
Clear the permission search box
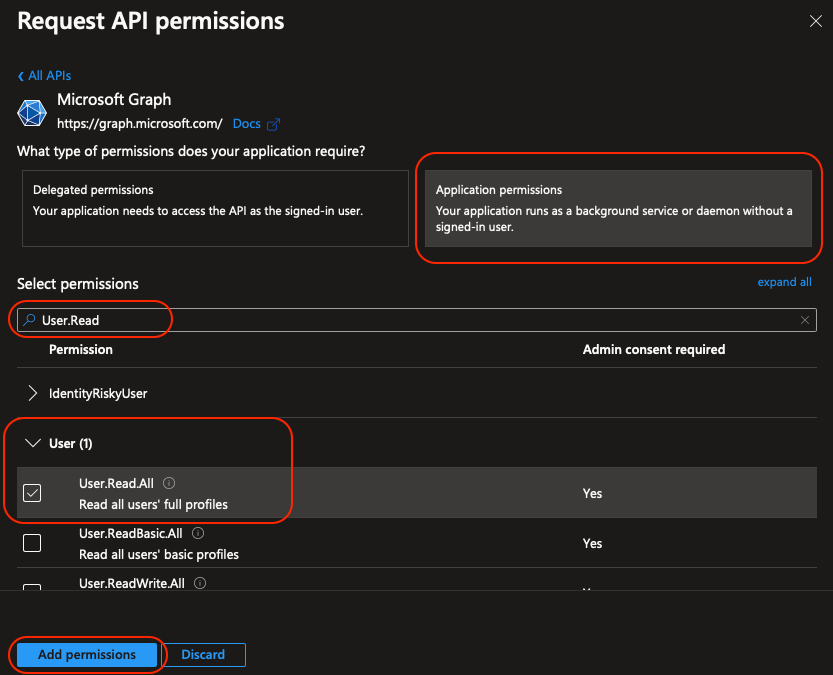point(804,320)
